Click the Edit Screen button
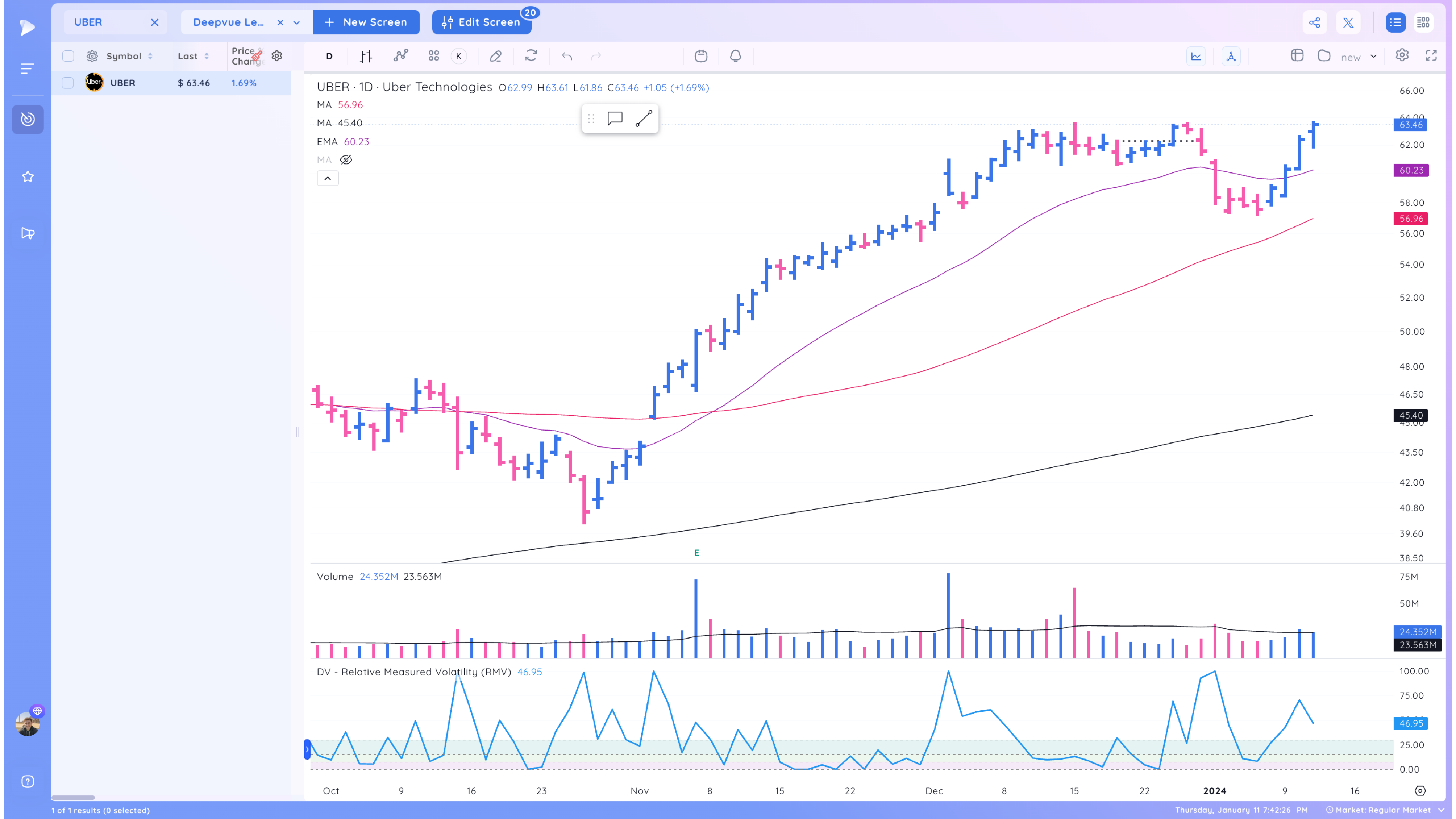 coord(482,22)
